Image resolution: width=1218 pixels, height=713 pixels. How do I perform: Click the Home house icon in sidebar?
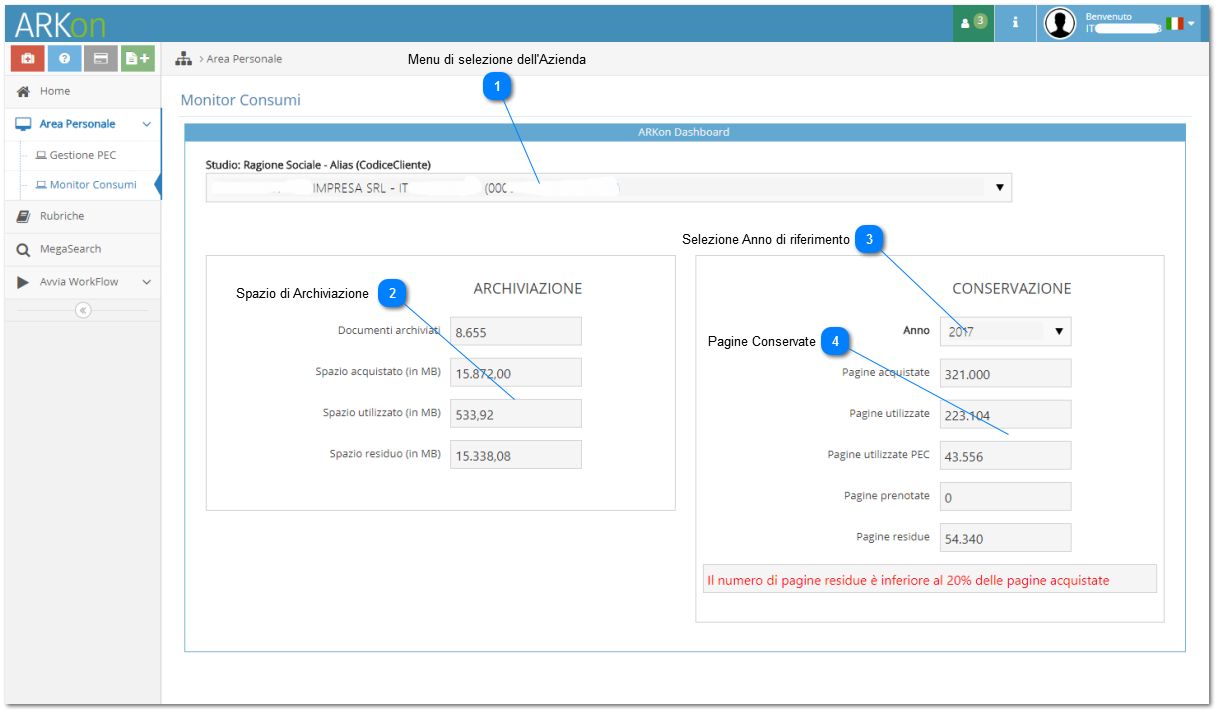[x=23, y=91]
